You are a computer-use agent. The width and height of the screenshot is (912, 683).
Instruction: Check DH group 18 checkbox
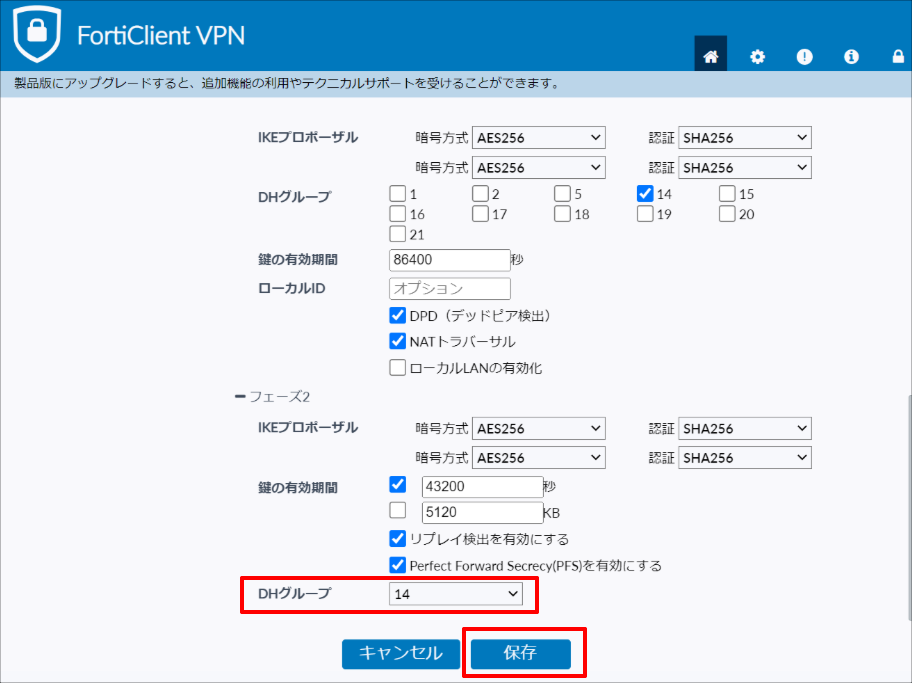(562, 214)
